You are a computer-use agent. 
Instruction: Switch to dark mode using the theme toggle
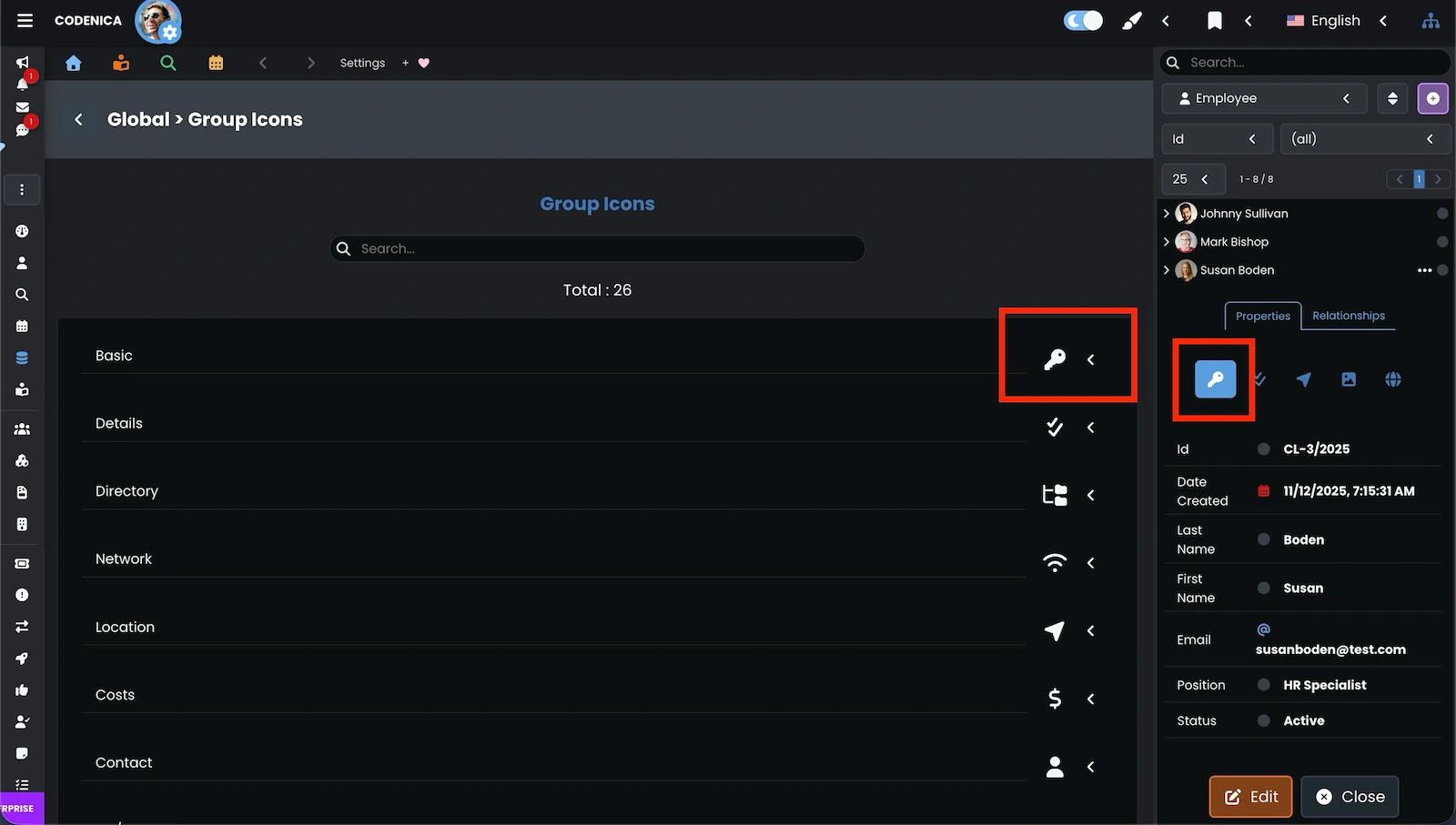point(1083,19)
